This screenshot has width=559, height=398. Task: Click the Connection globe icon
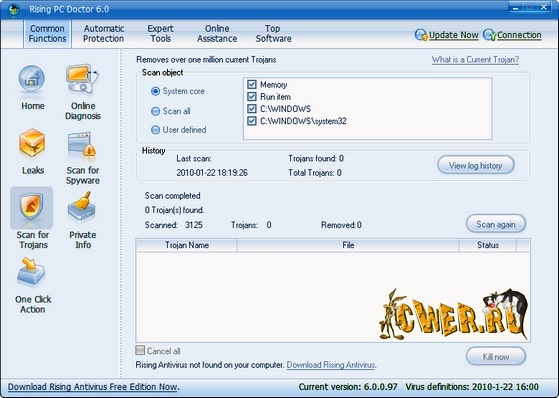pyautogui.click(x=489, y=35)
